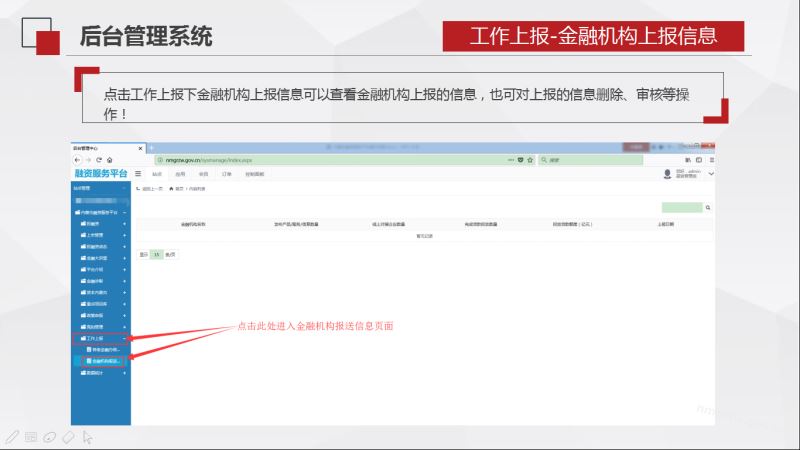Click the browser home icon
800x450 pixels.
pos(110,160)
